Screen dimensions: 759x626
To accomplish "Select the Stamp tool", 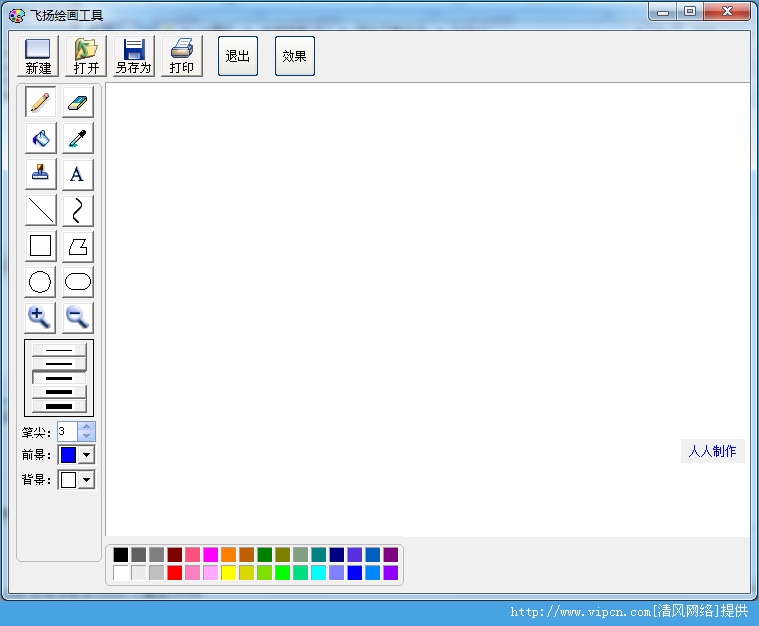I will pos(41,174).
